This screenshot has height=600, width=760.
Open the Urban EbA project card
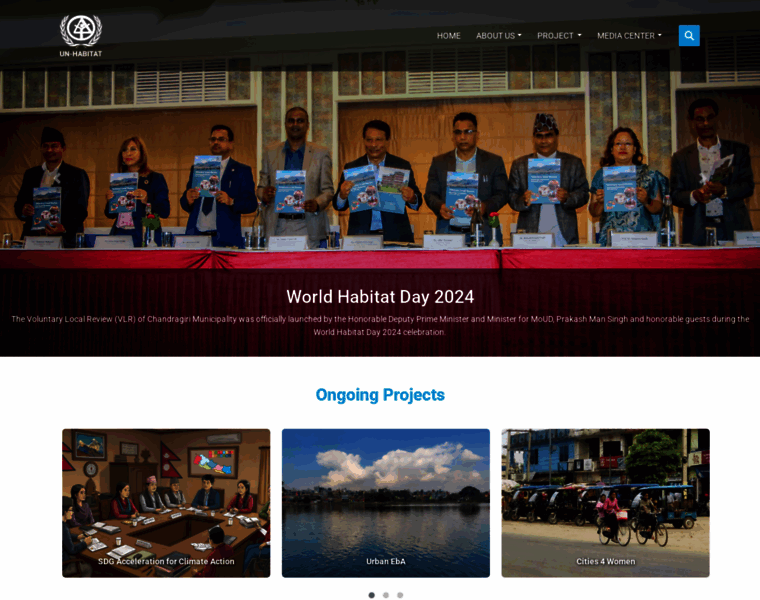coord(386,503)
